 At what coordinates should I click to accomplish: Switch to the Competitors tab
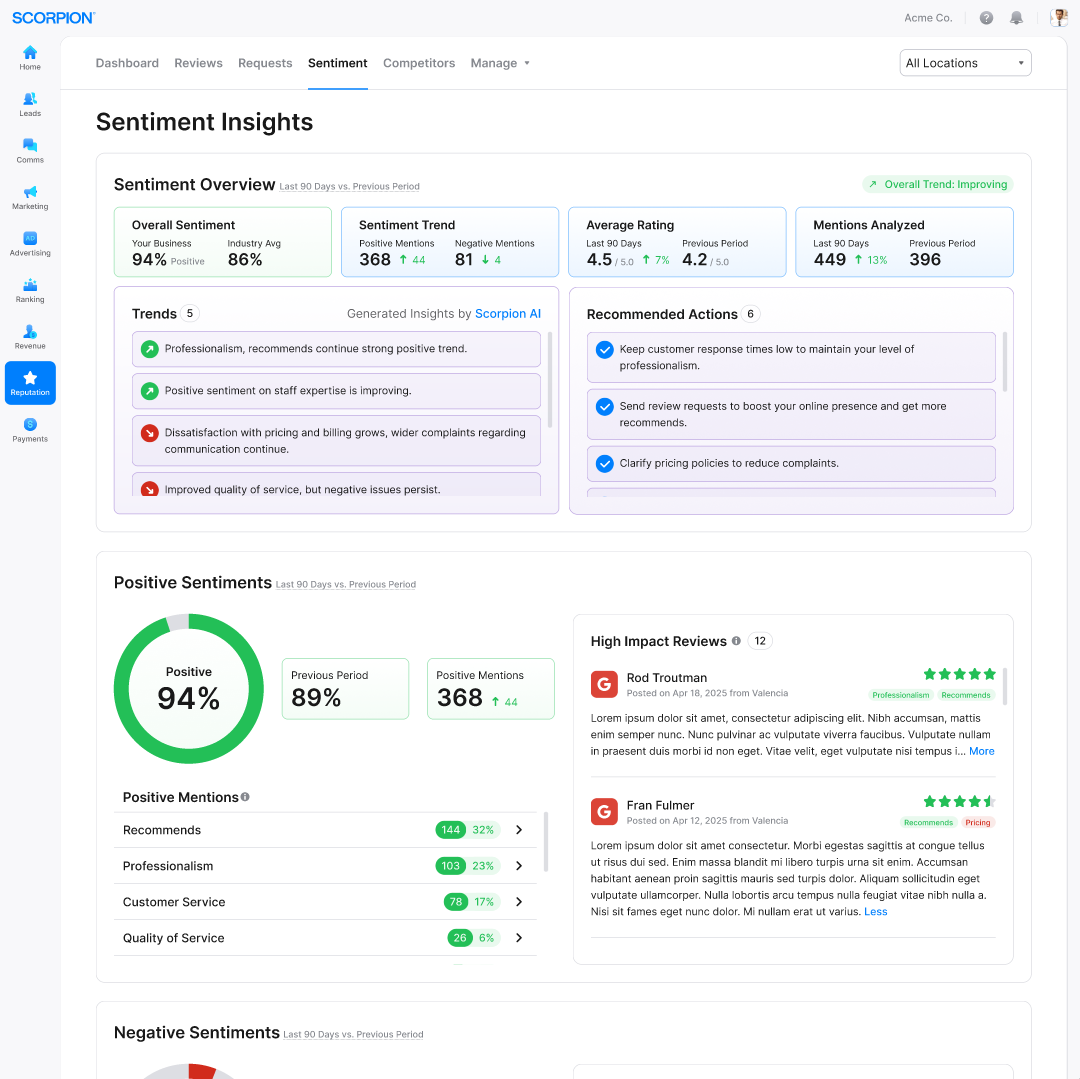click(419, 63)
